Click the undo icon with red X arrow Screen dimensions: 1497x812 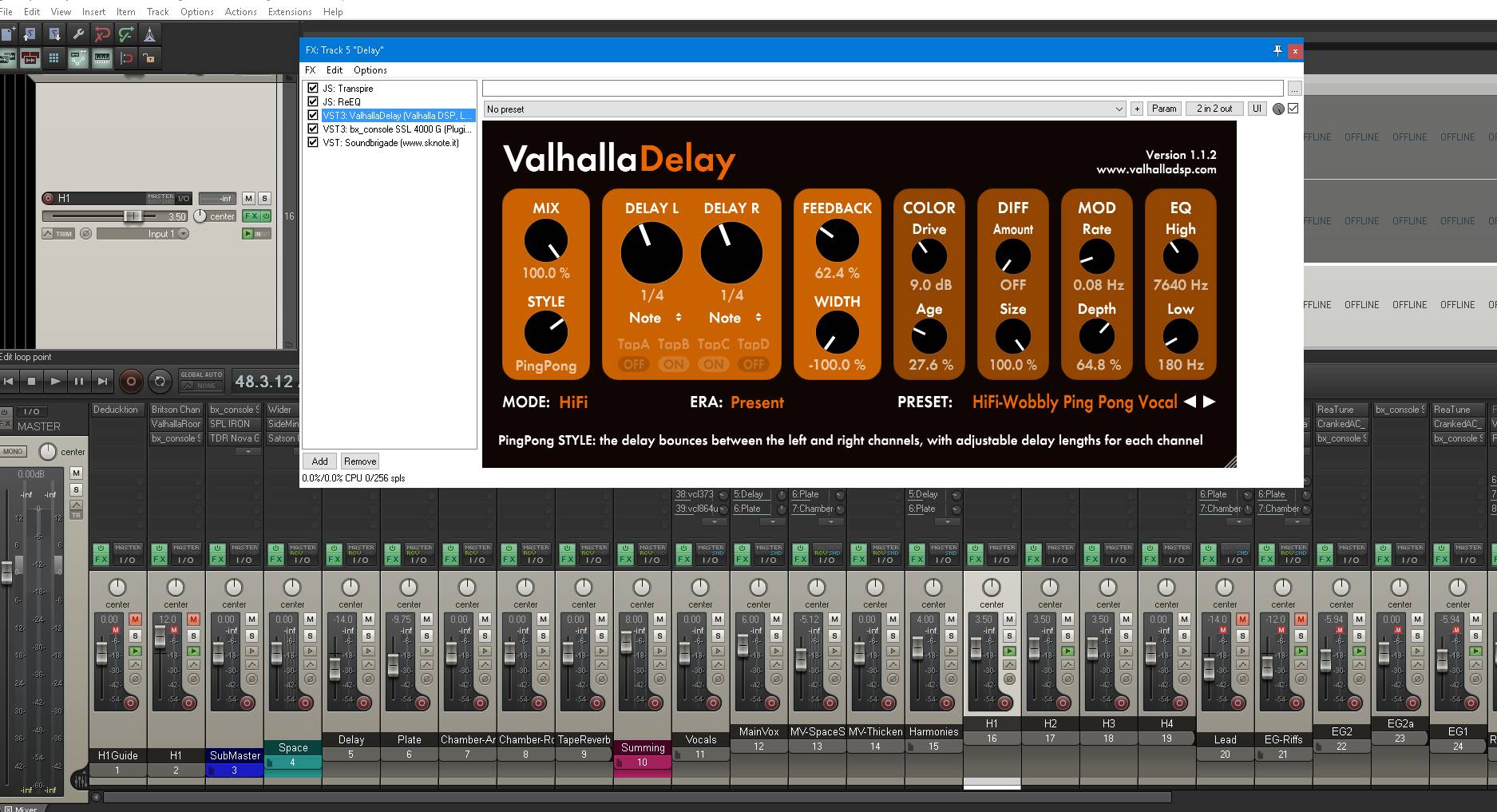101,34
